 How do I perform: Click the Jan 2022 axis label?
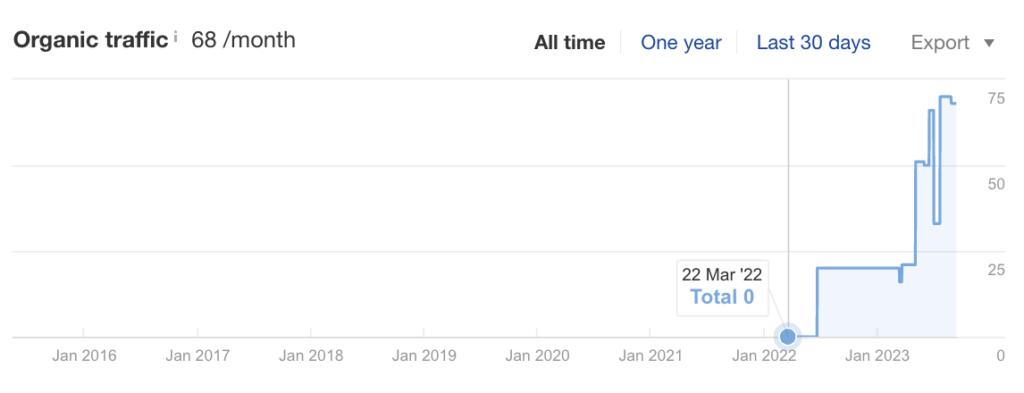[764, 356]
